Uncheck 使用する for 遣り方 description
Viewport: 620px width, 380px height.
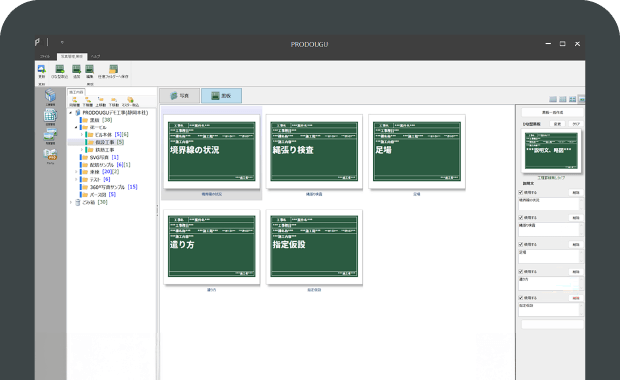521,272
